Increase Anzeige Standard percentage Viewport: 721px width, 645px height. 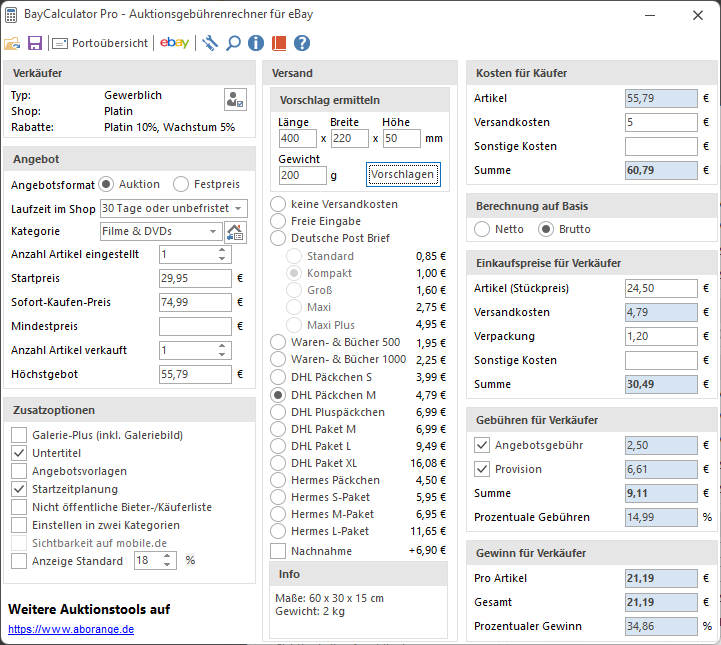[x=167, y=556]
